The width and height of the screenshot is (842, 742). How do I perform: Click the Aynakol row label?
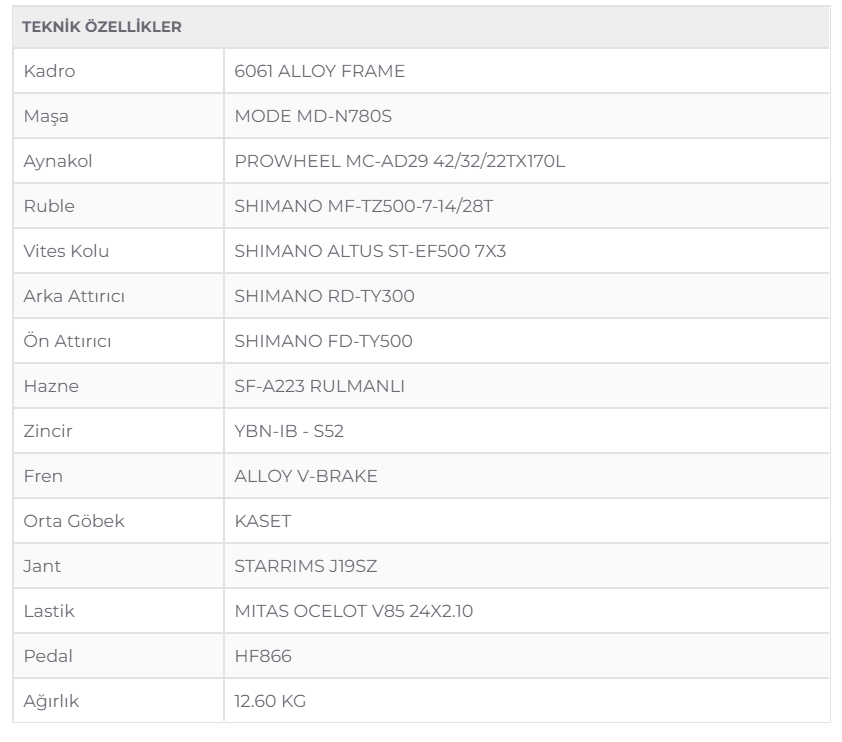pyautogui.click(x=58, y=162)
